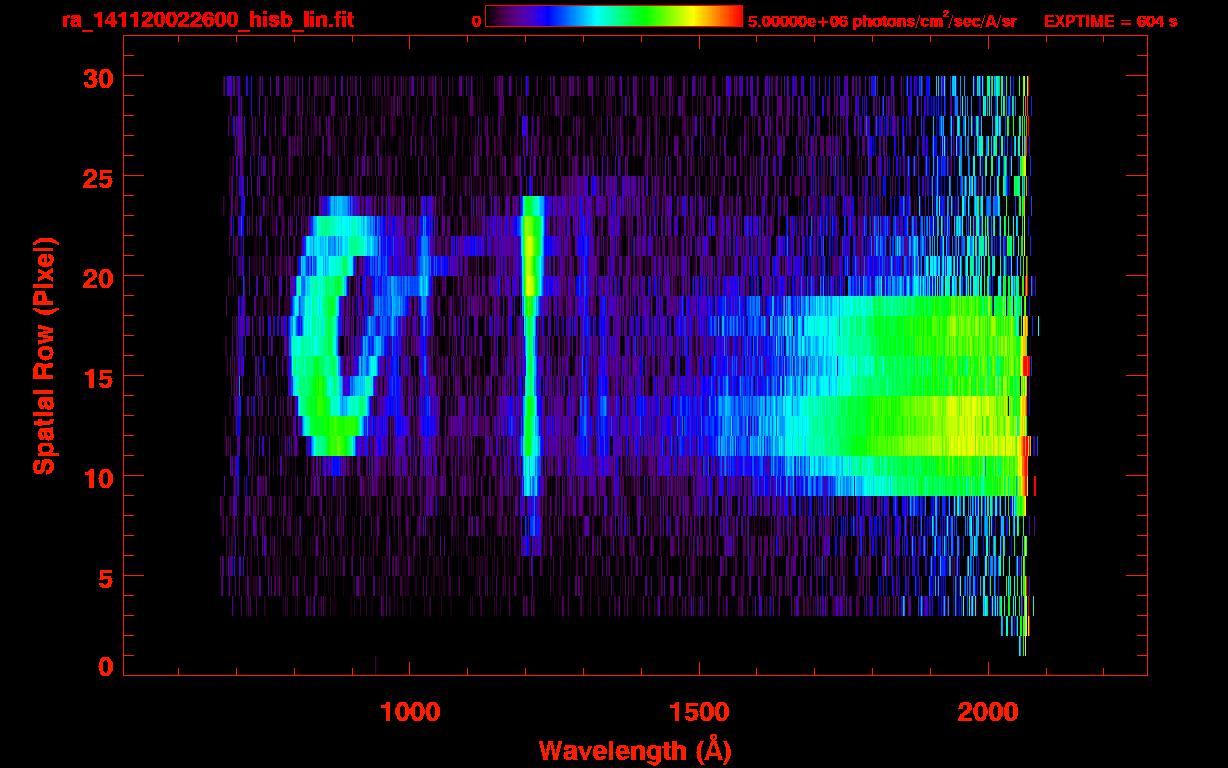Click the x-axis tick label 2000
This screenshot has height=768, width=1228.
988,712
